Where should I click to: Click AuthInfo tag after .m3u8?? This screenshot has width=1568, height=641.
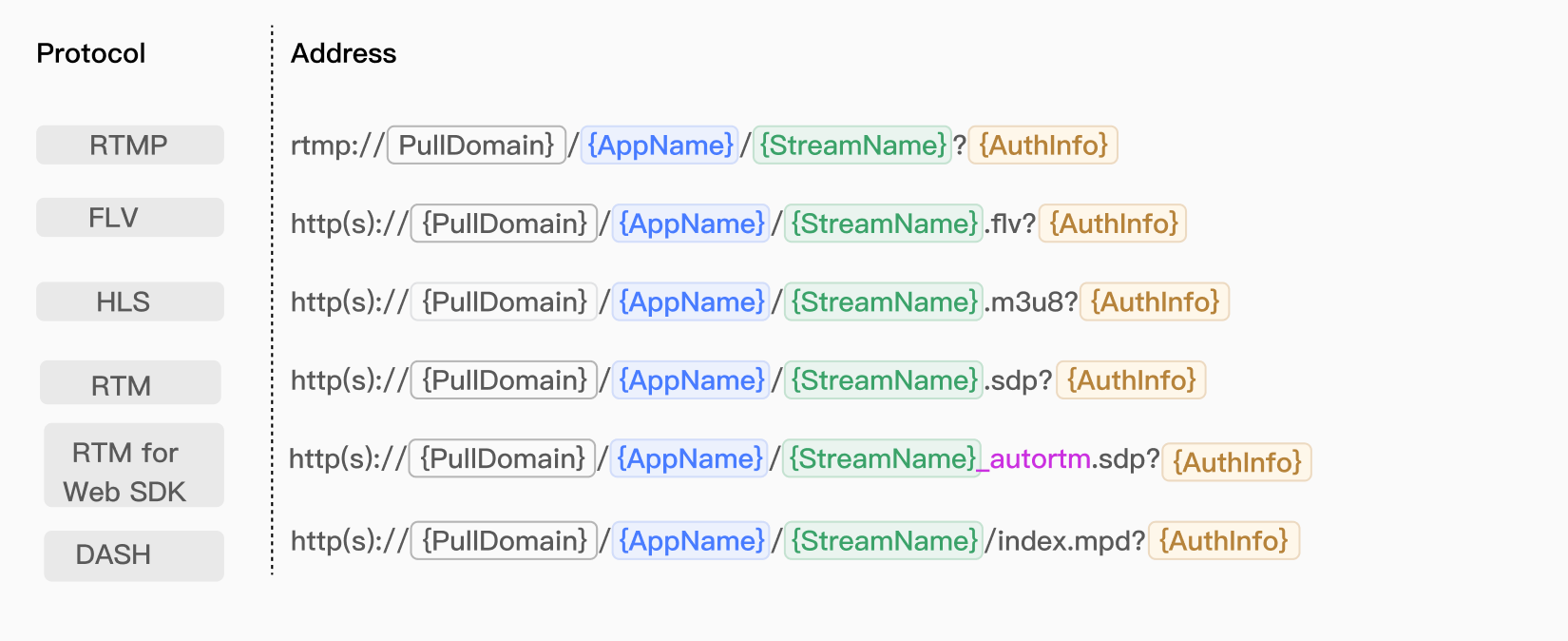click(x=1155, y=301)
